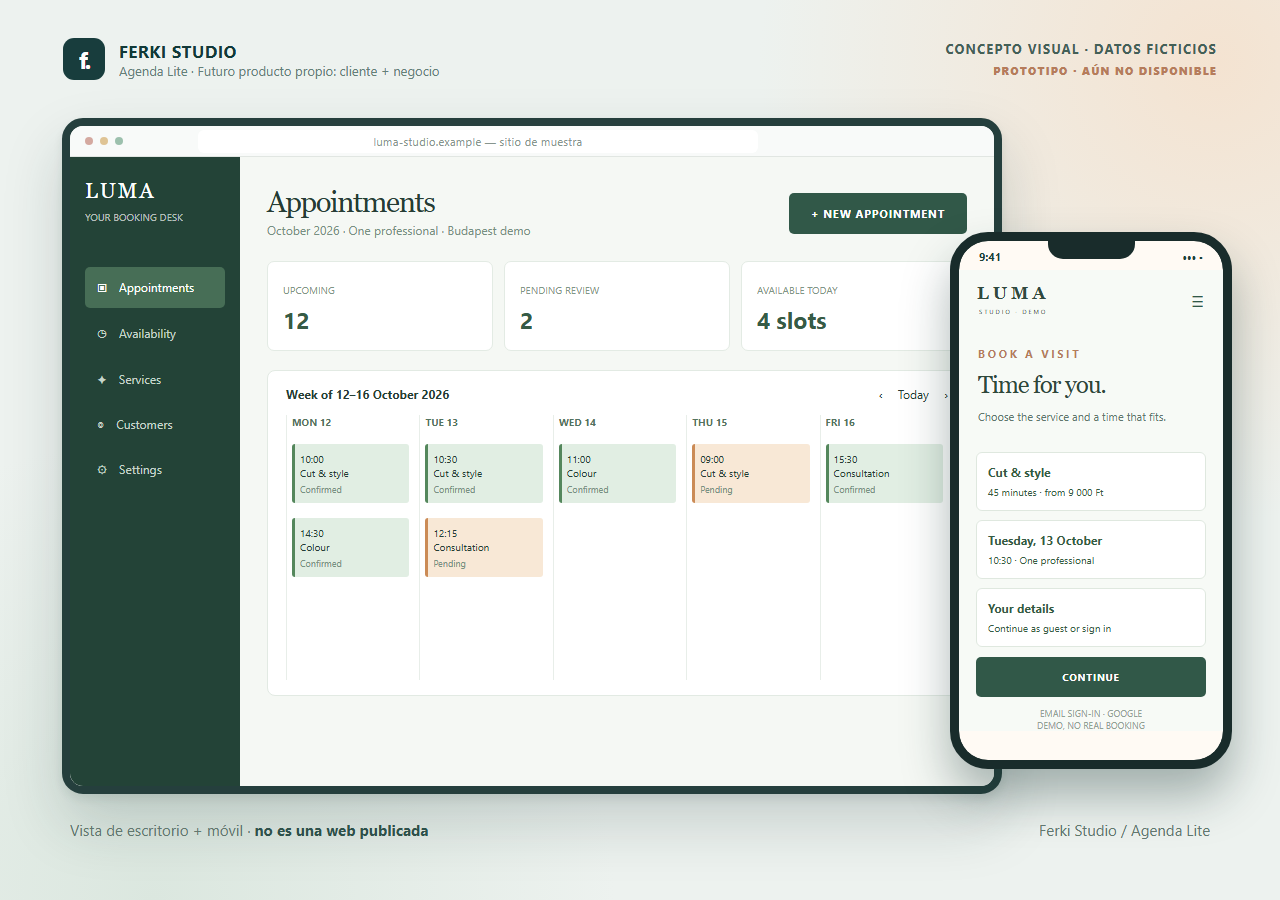
Task: Open Monday 14:30 Colour appointment
Action: 350,548
